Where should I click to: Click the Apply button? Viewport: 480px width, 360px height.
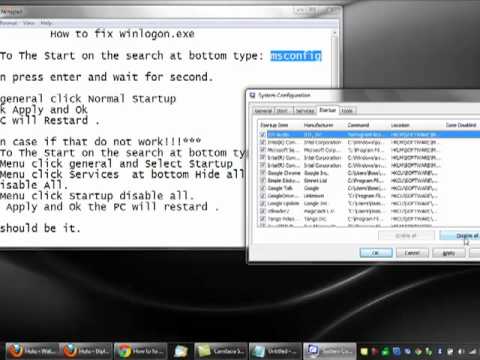(x=448, y=253)
